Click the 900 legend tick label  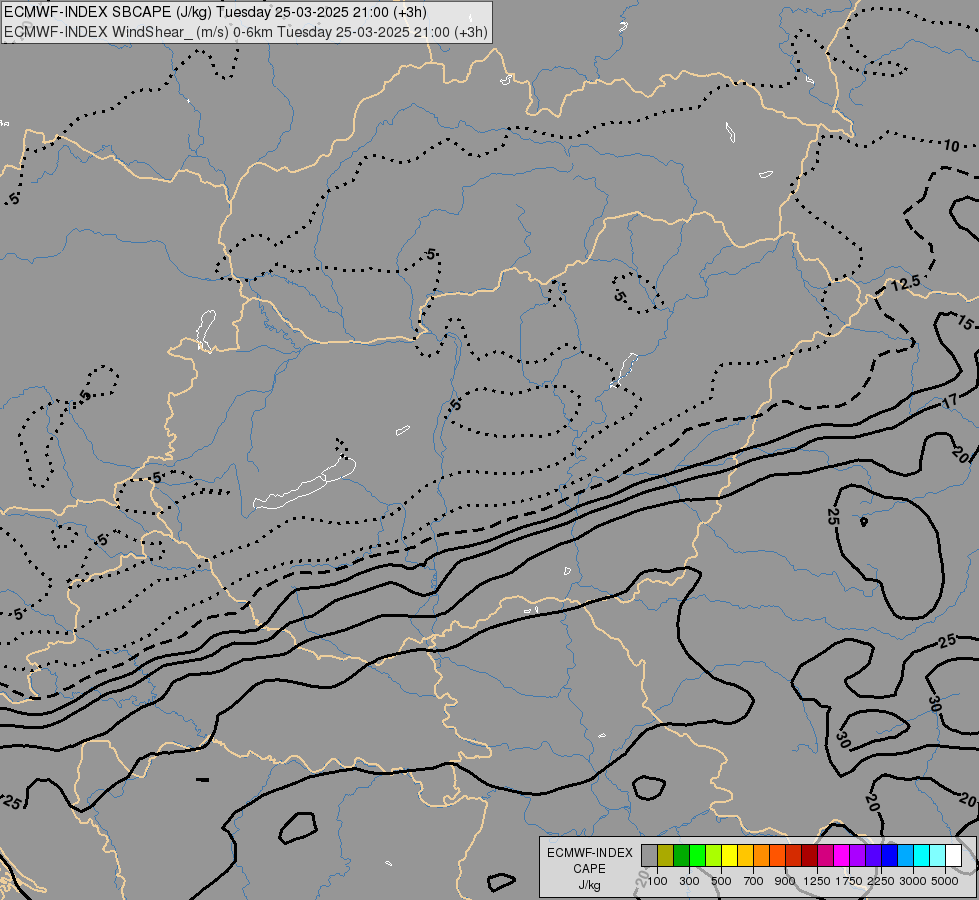pos(785,881)
